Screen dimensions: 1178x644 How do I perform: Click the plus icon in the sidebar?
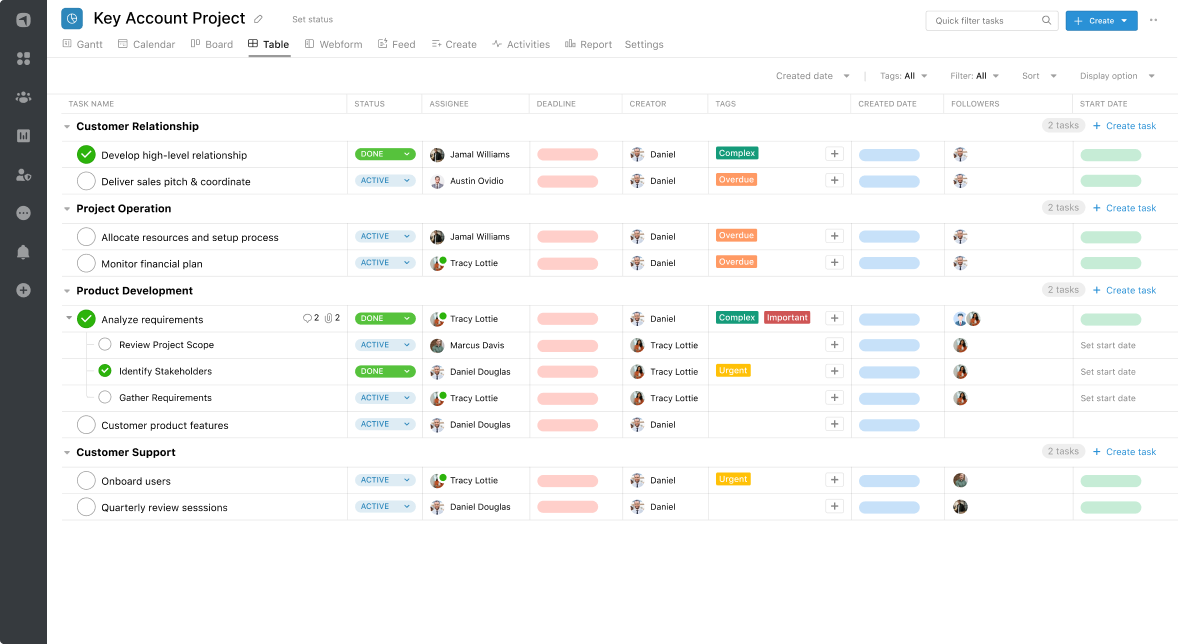[x=22, y=290]
